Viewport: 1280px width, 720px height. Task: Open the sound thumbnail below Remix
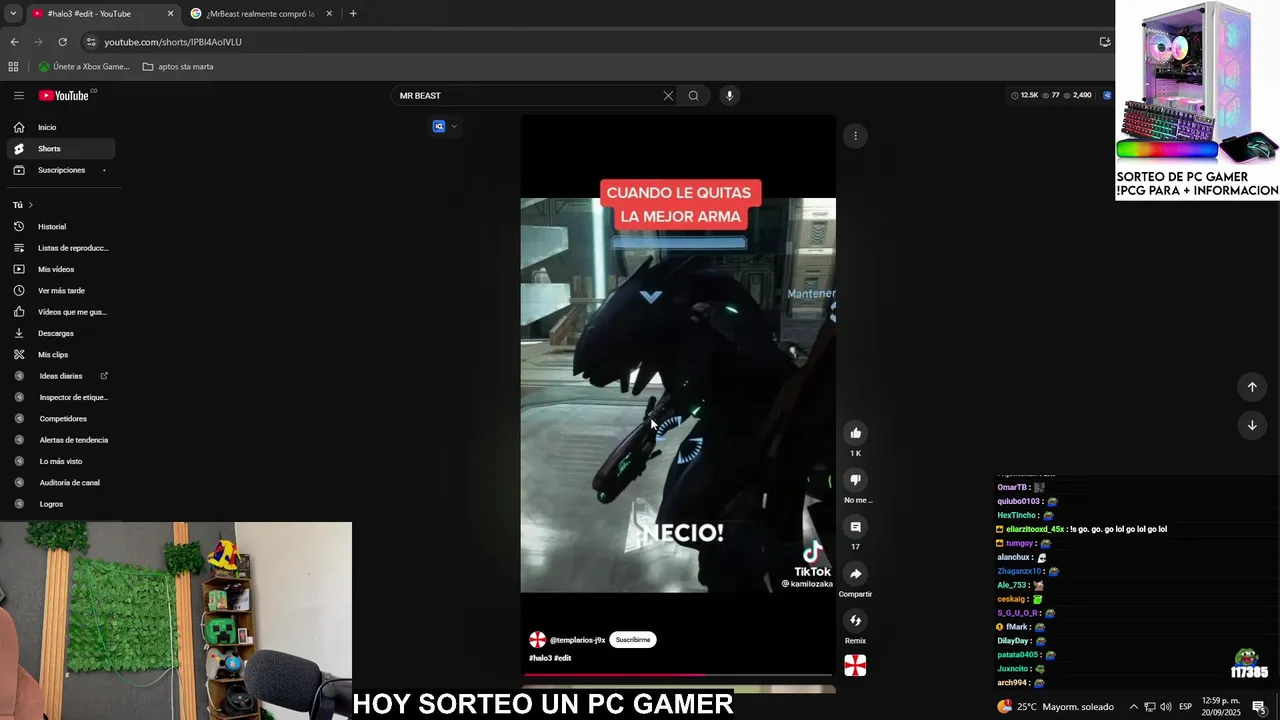[855, 666]
